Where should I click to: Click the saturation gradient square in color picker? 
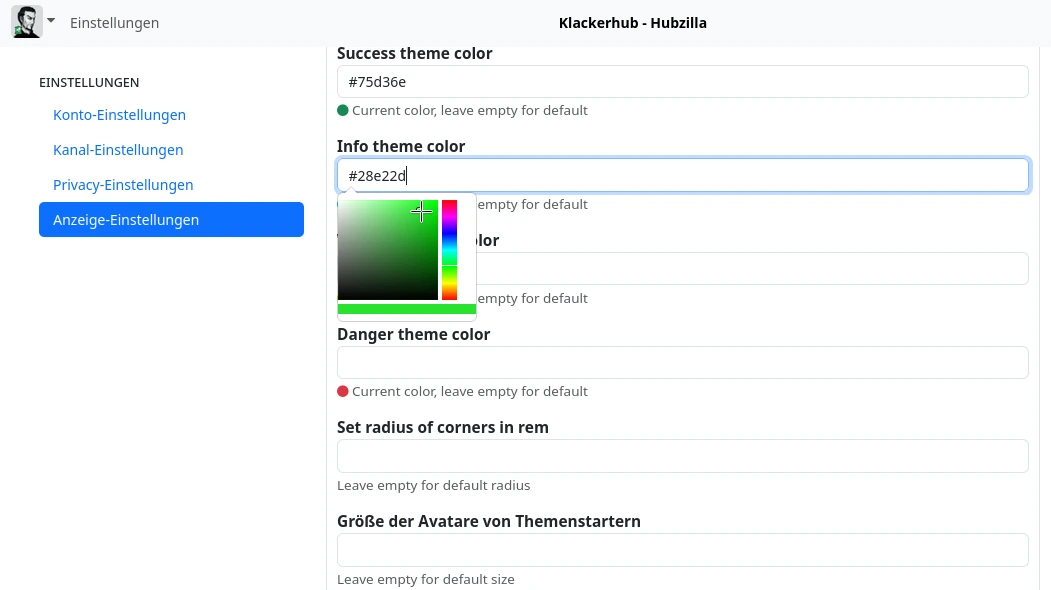pyautogui.click(x=387, y=250)
